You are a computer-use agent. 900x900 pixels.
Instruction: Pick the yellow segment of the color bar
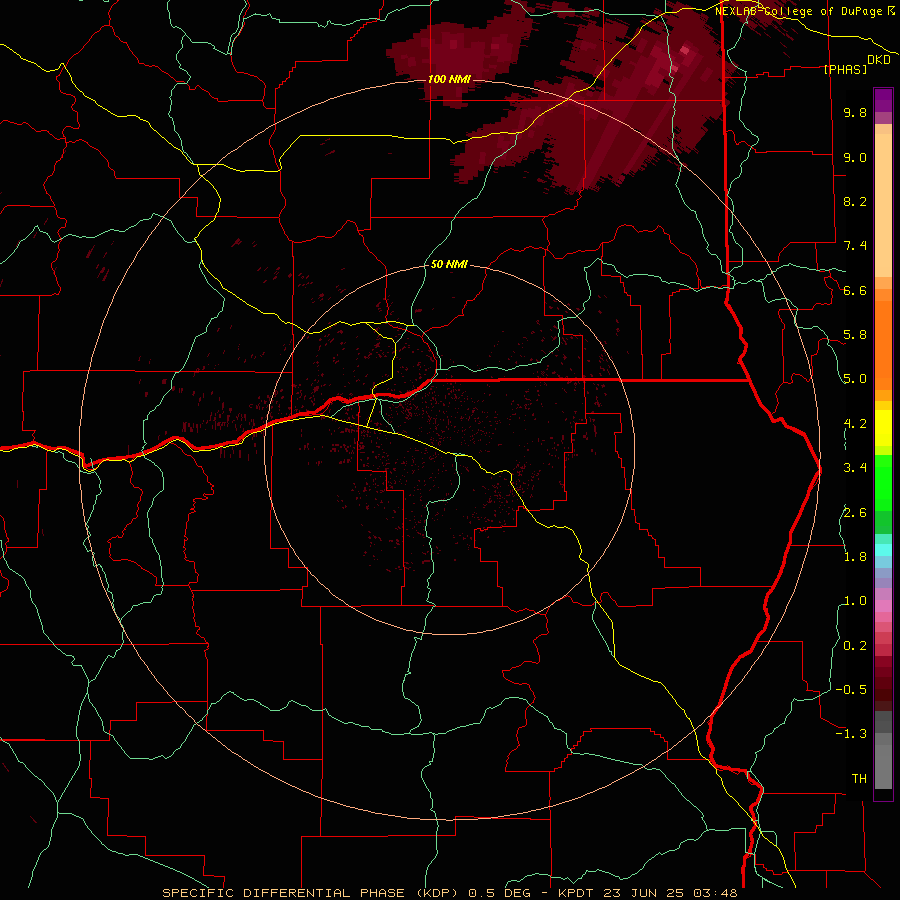(883, 428)
